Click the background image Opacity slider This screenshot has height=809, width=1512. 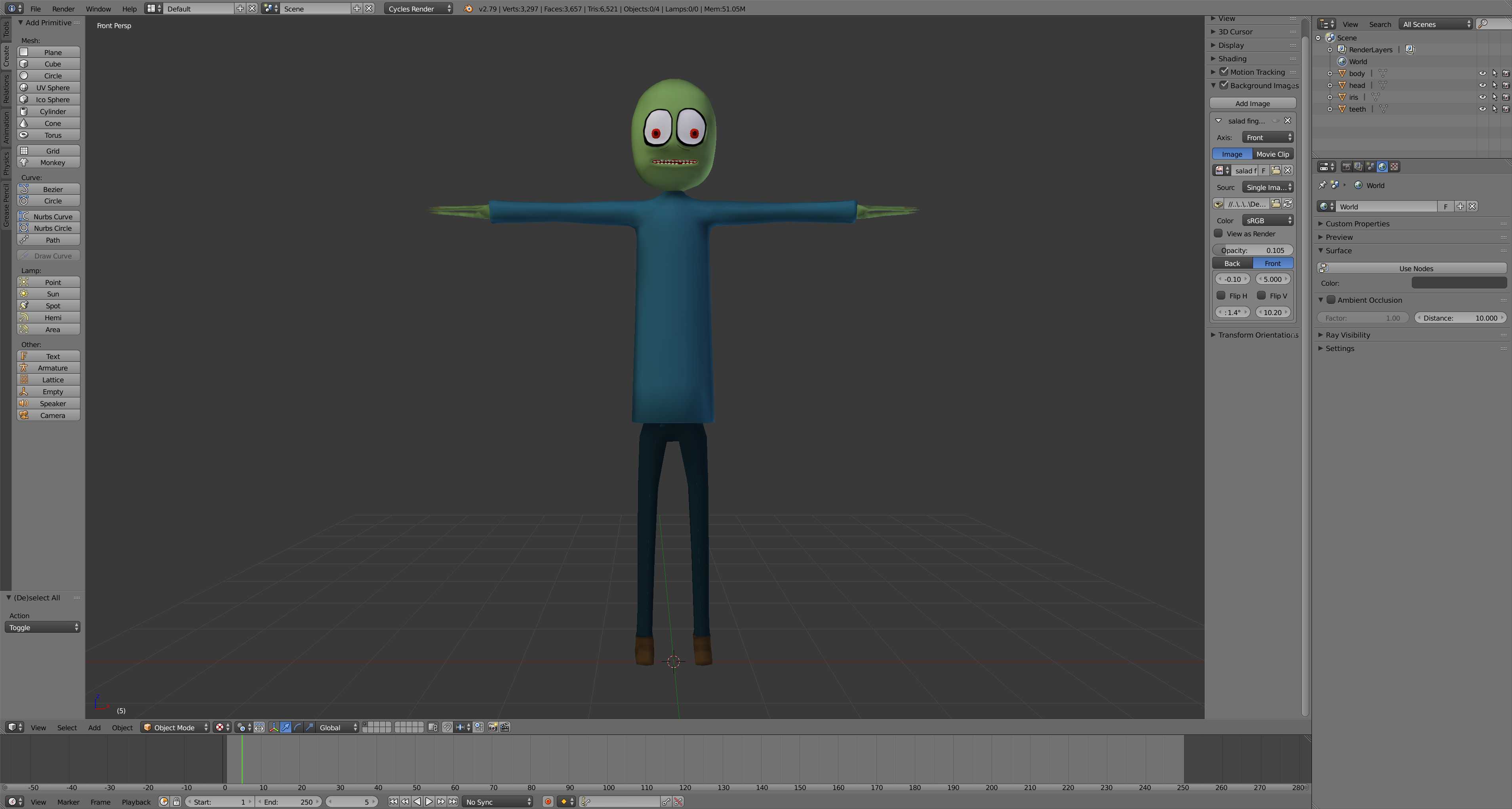(x=1252, y=251)
